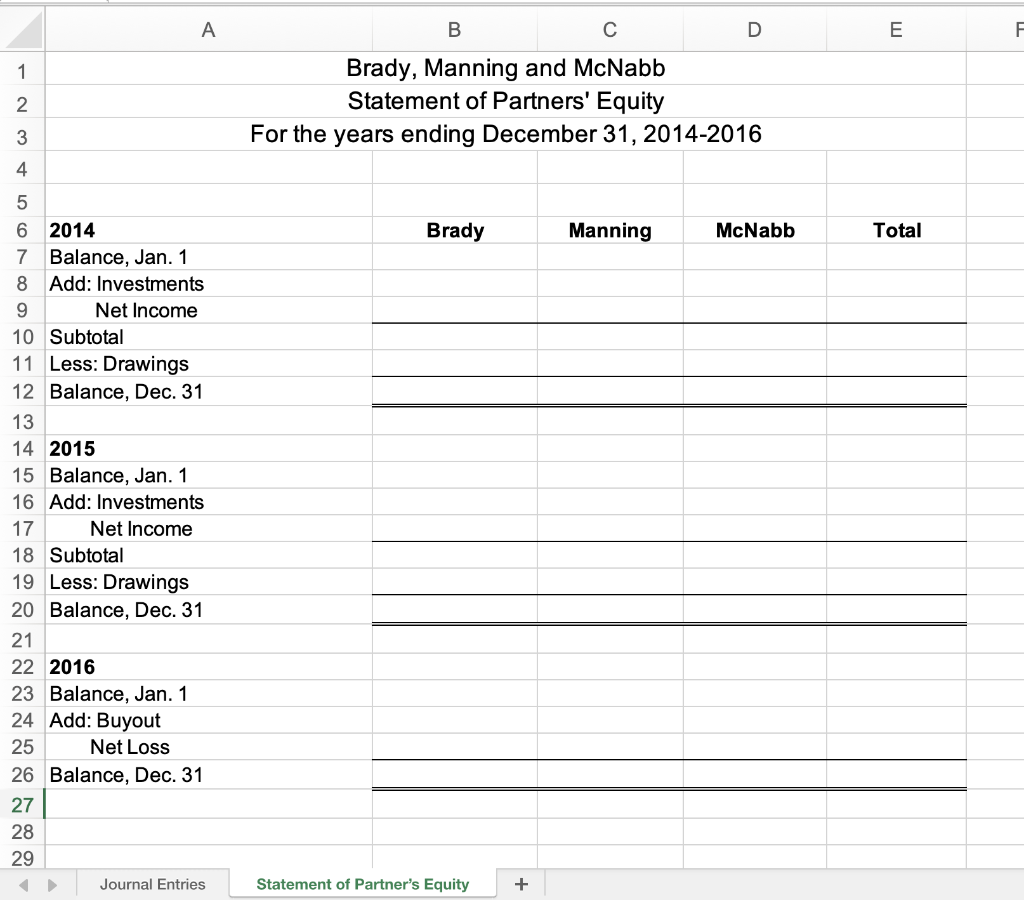Viewport: 1024px width, 900px height.
Task: Select column A header
Action: pyautogui.click(x=208, y=29)
